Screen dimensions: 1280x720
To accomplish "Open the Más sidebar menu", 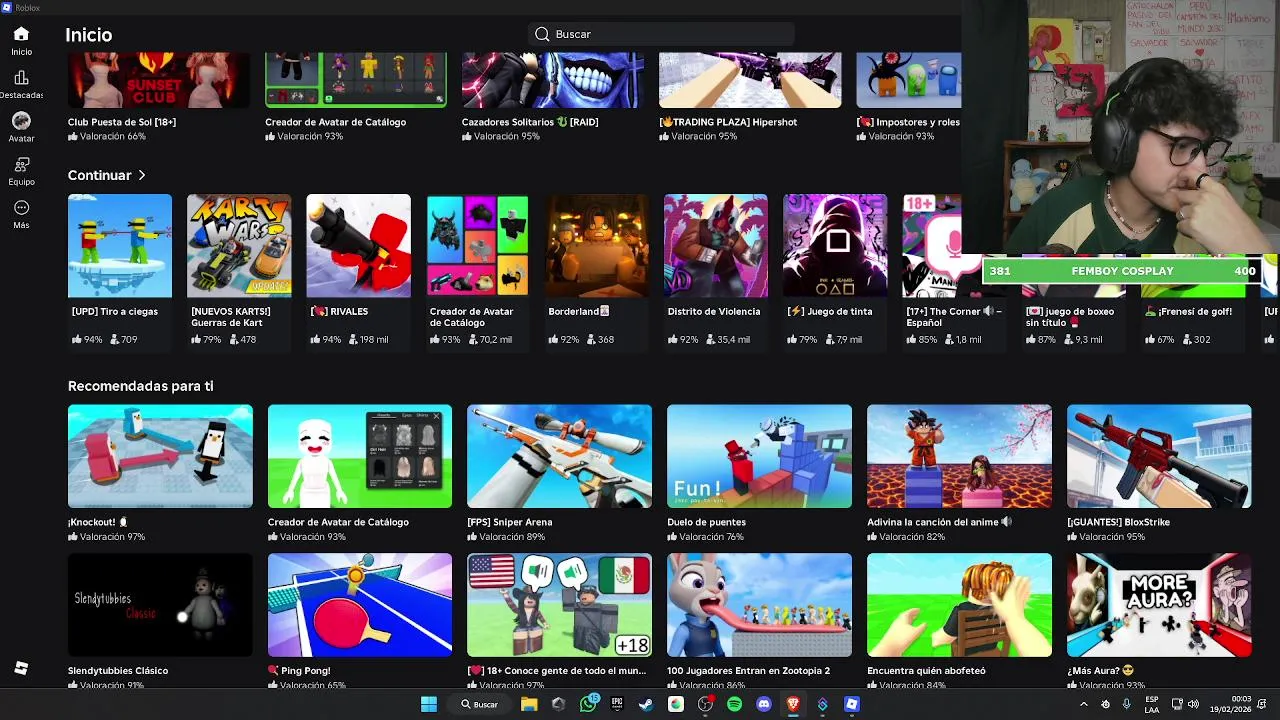I will click(21, 214).
